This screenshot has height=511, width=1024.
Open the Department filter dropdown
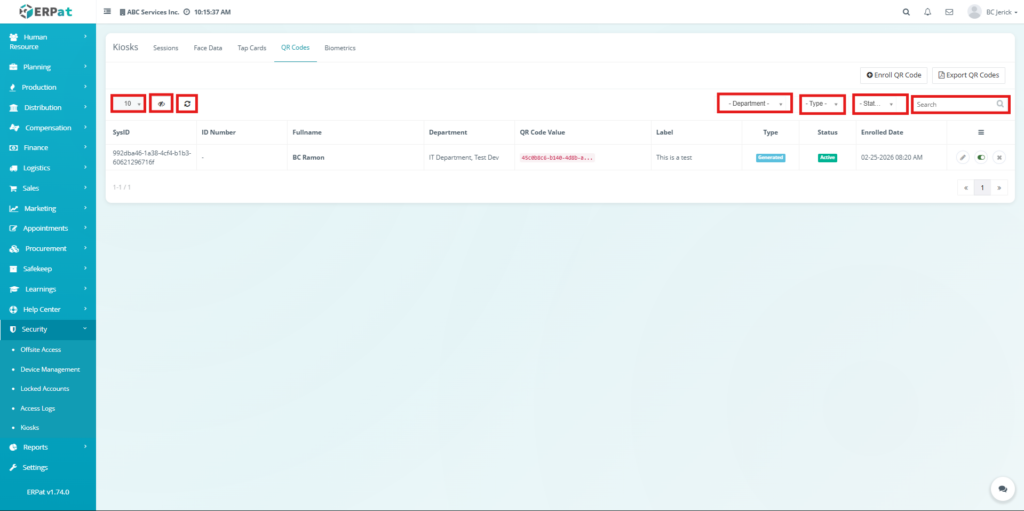point(755,103)
